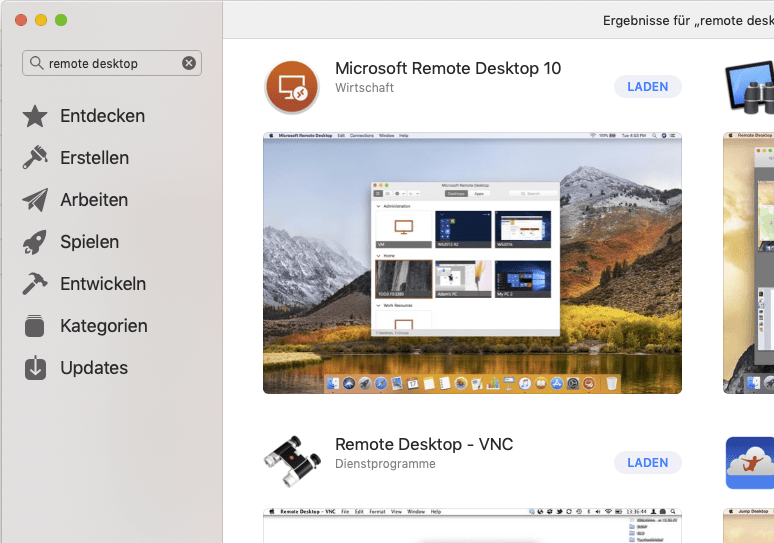Image resolution: width=774 pixels, height=543 pixels.
Task: Open the Remote Desktop - VNC binoculars icon
Action: coord(292,462)
